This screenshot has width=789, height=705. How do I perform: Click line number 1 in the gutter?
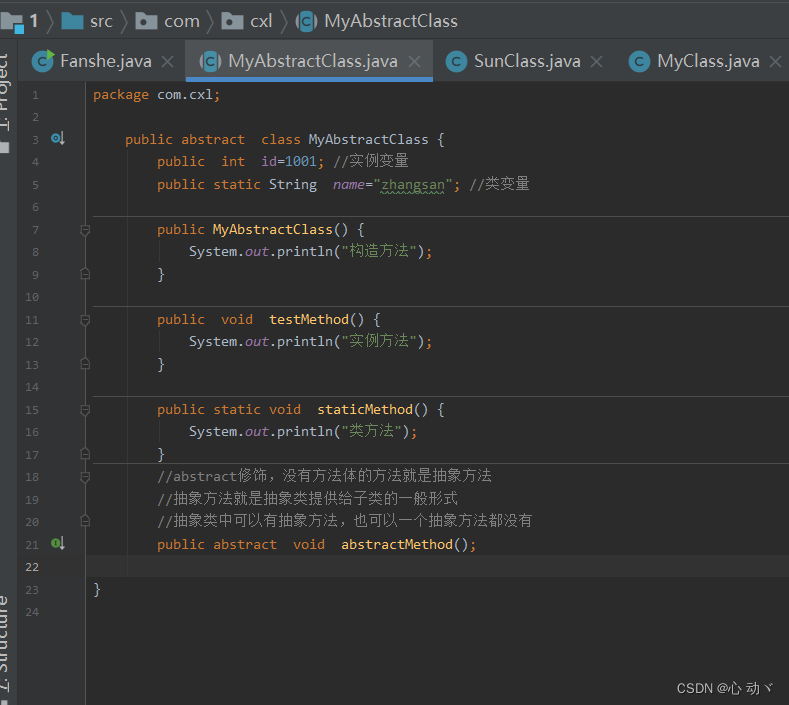[35, 95]
